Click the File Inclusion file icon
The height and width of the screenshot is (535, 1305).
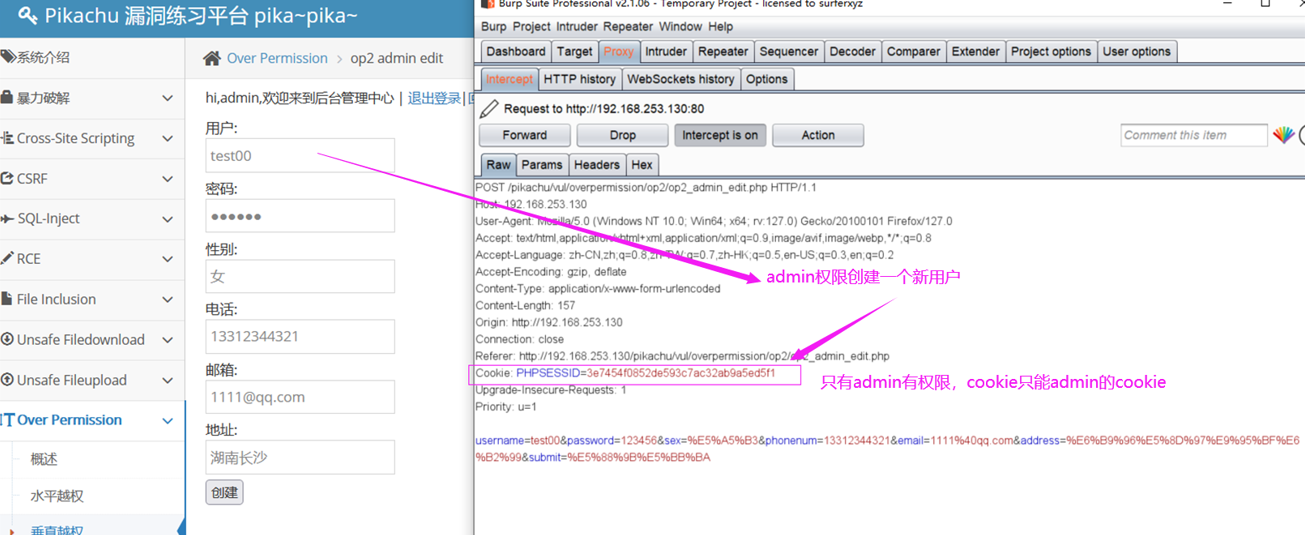click(7, 299)
